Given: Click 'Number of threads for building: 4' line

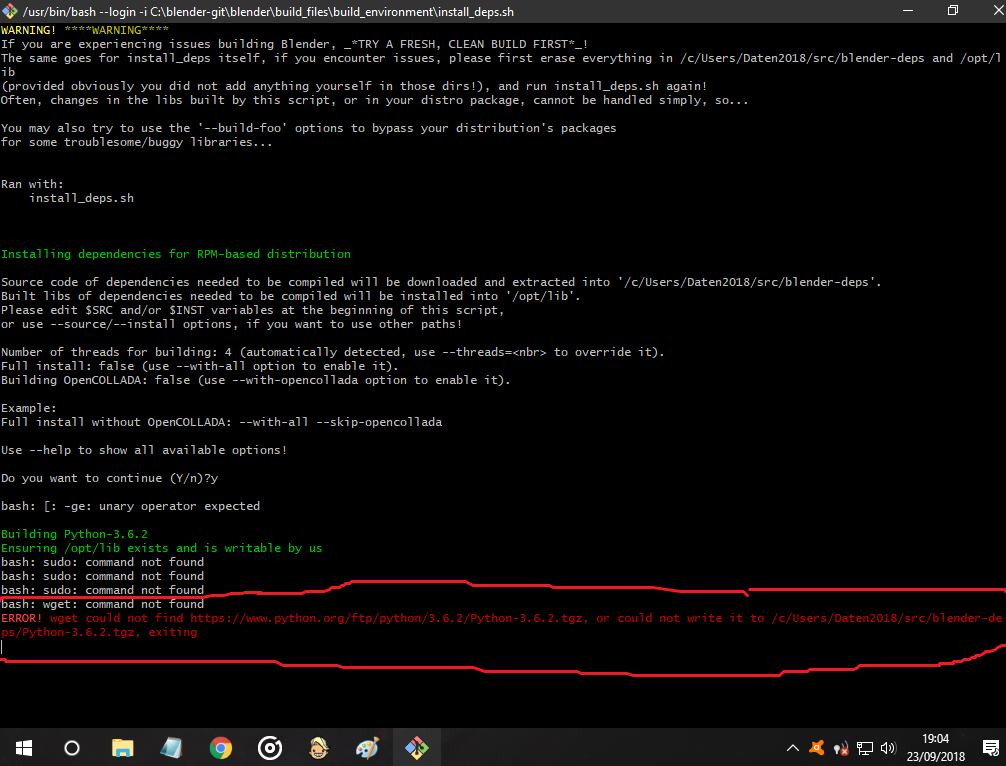Looking at the screenshot, I should 332,352.
